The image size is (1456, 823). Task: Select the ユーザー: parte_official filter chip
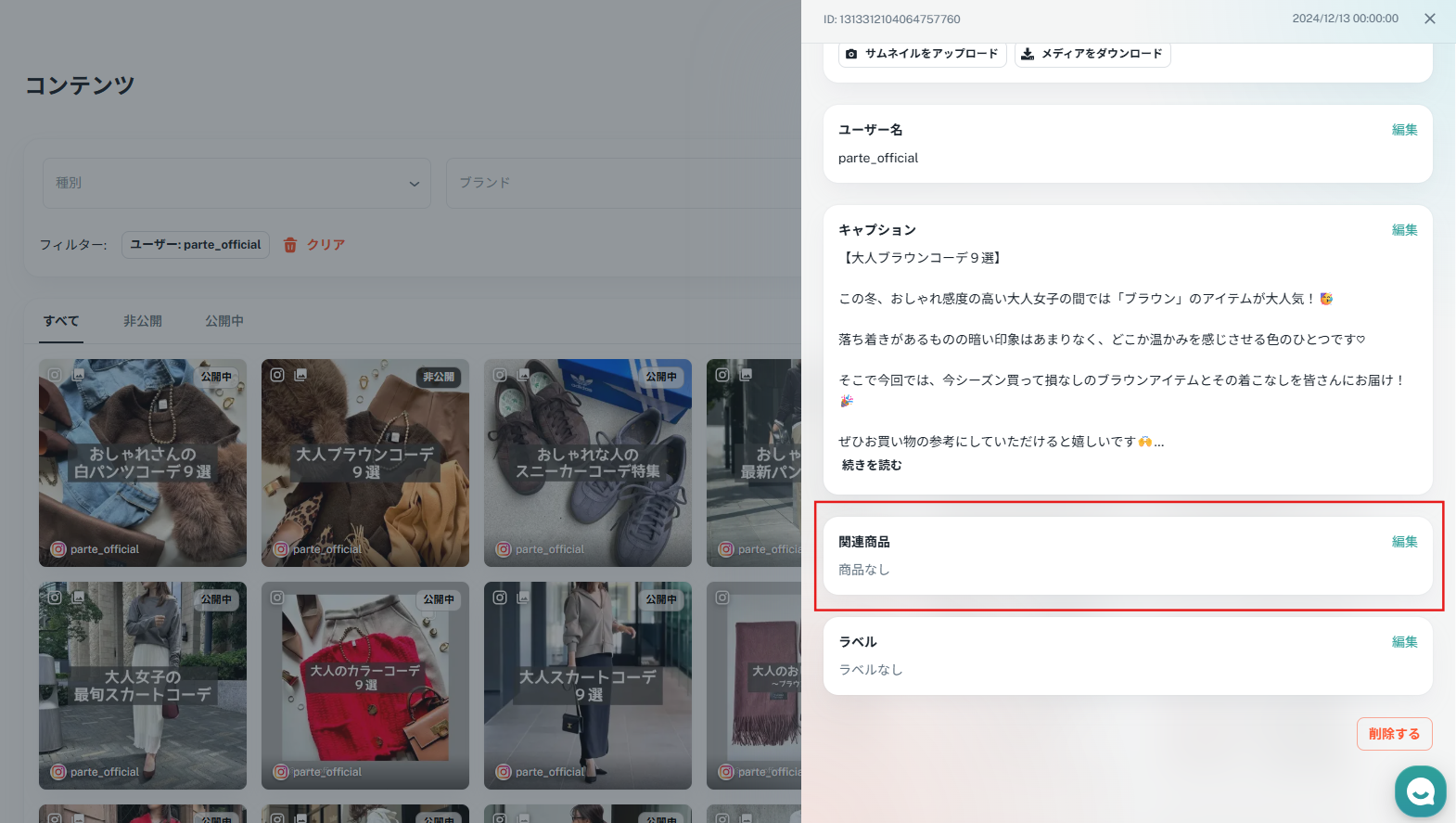coord(196,245)
